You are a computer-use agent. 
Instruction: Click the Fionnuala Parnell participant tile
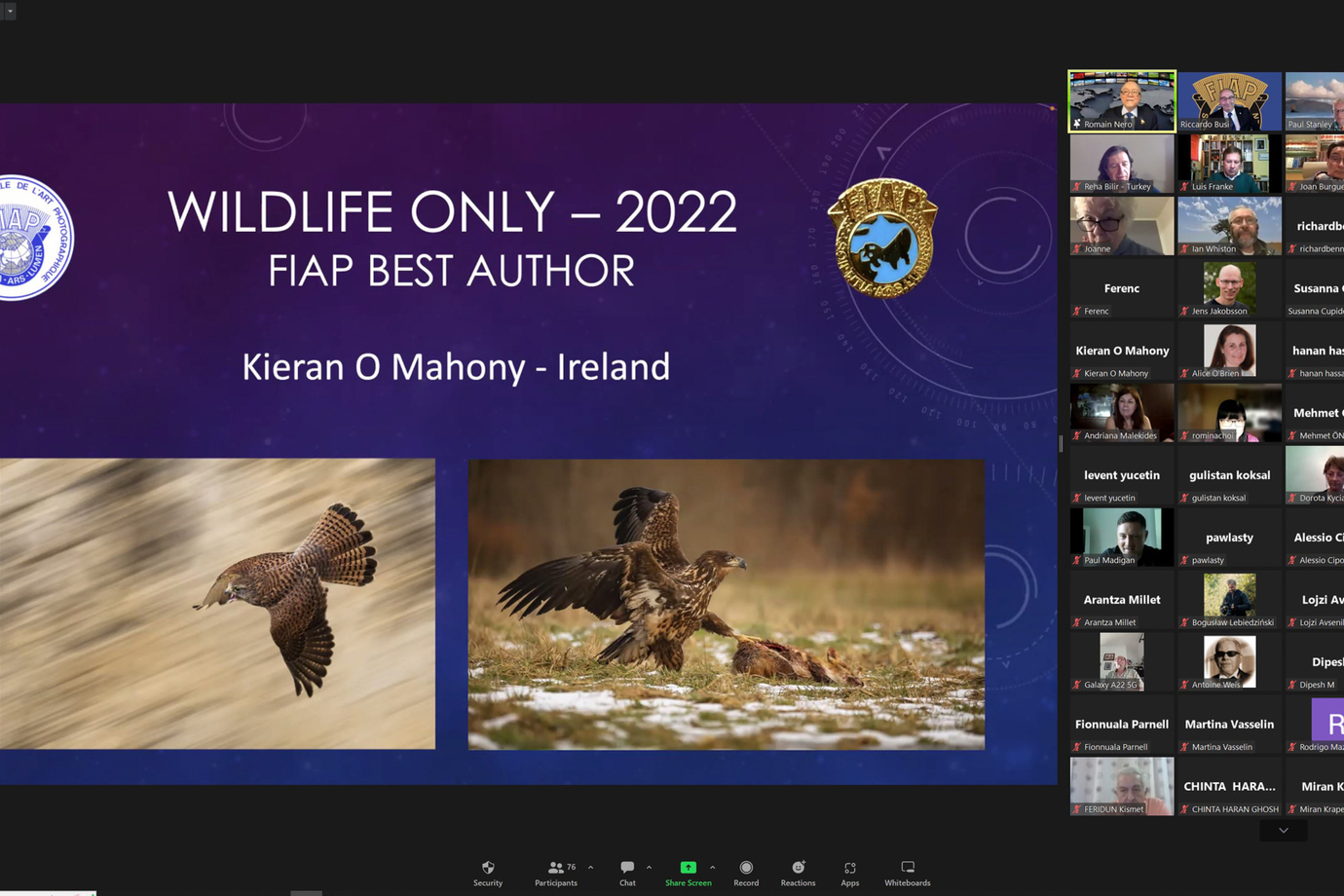click(1122, 725)
